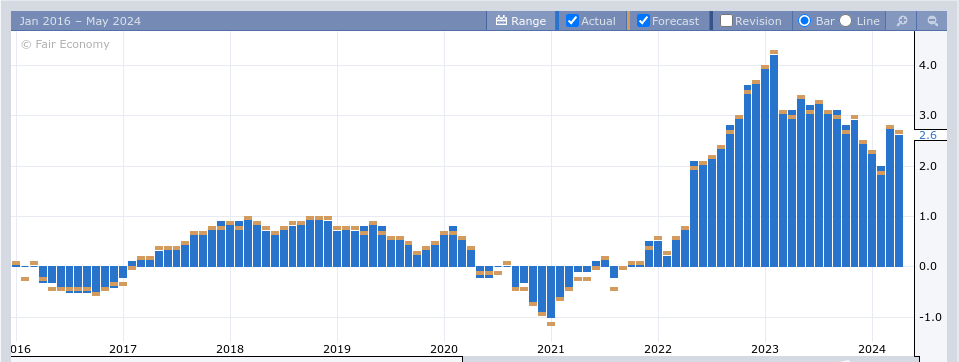The width and height of the screenshot is (959, 362).
Task: Click the zoom in magnifier icon
Action: (902, 21)
